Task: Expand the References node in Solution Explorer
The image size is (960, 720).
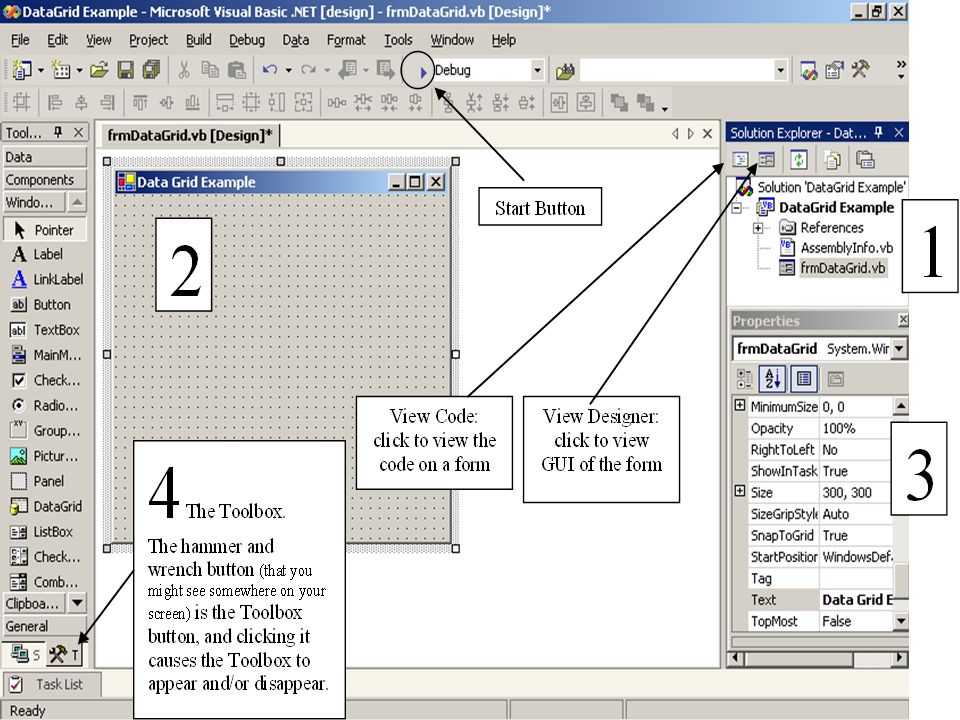Action: pyautogui.click(x=758, y=228)
